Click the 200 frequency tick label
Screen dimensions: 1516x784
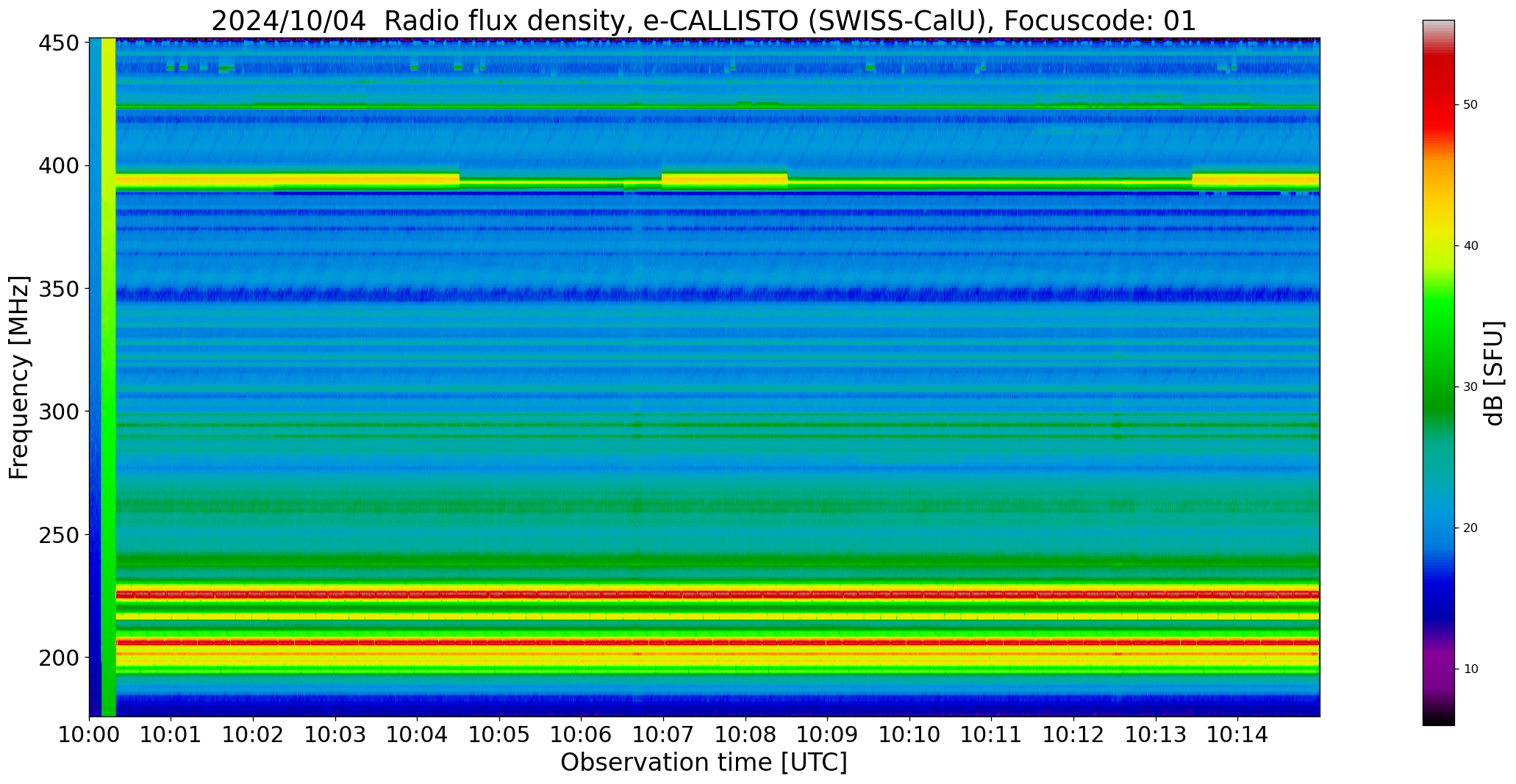[59, 657]
